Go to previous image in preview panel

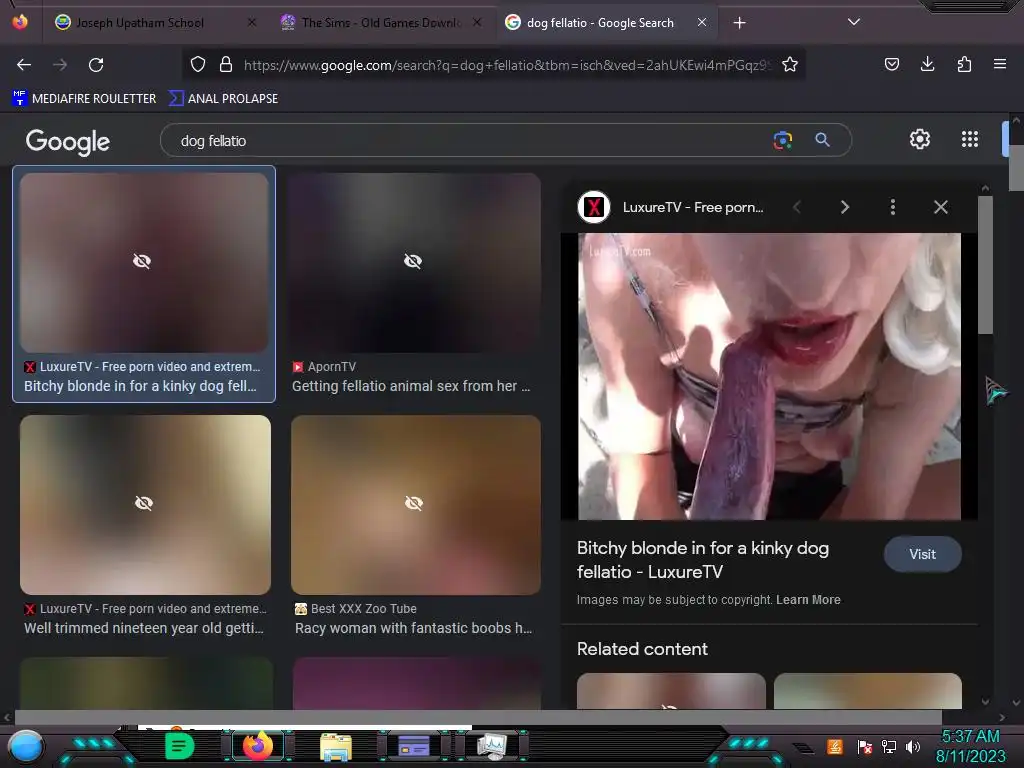pos(797,207)
